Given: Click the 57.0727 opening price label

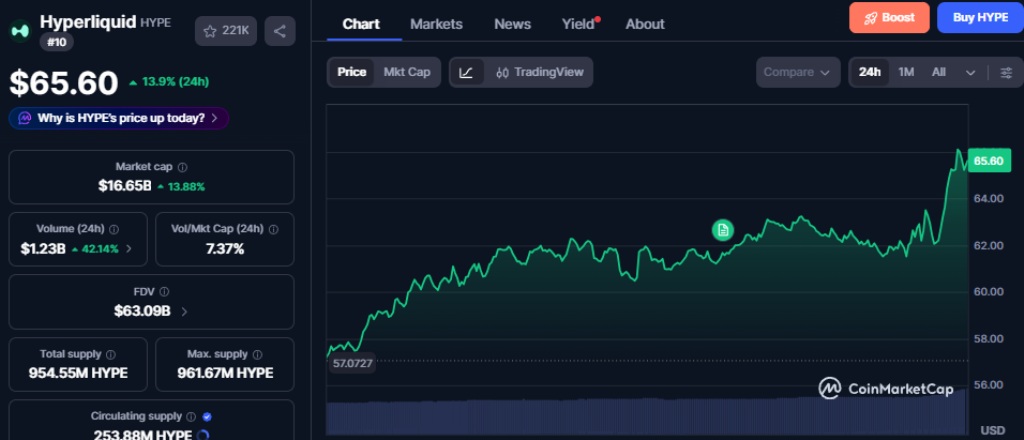Looking at the screenshot, I should [352, 364].
